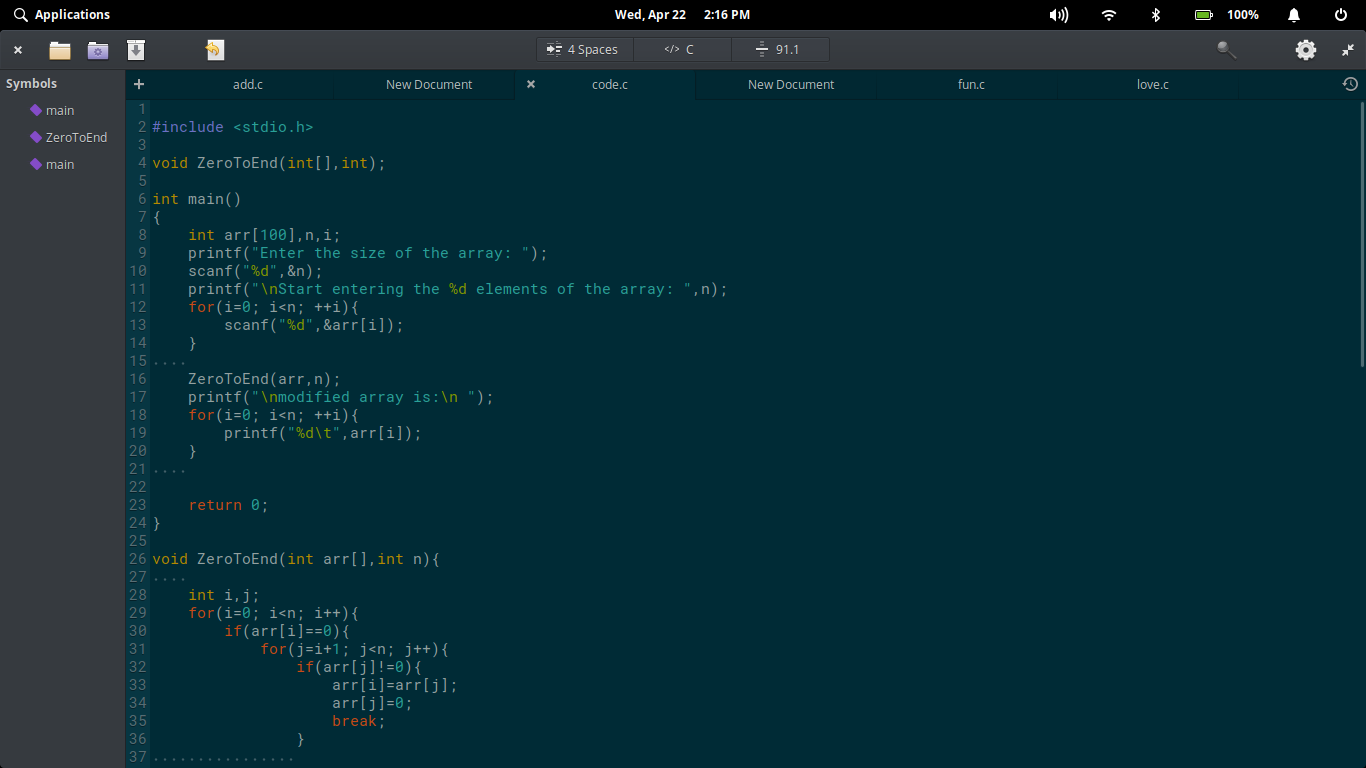Restore the window with the unmaximize arrows

tap(1348, 49)
